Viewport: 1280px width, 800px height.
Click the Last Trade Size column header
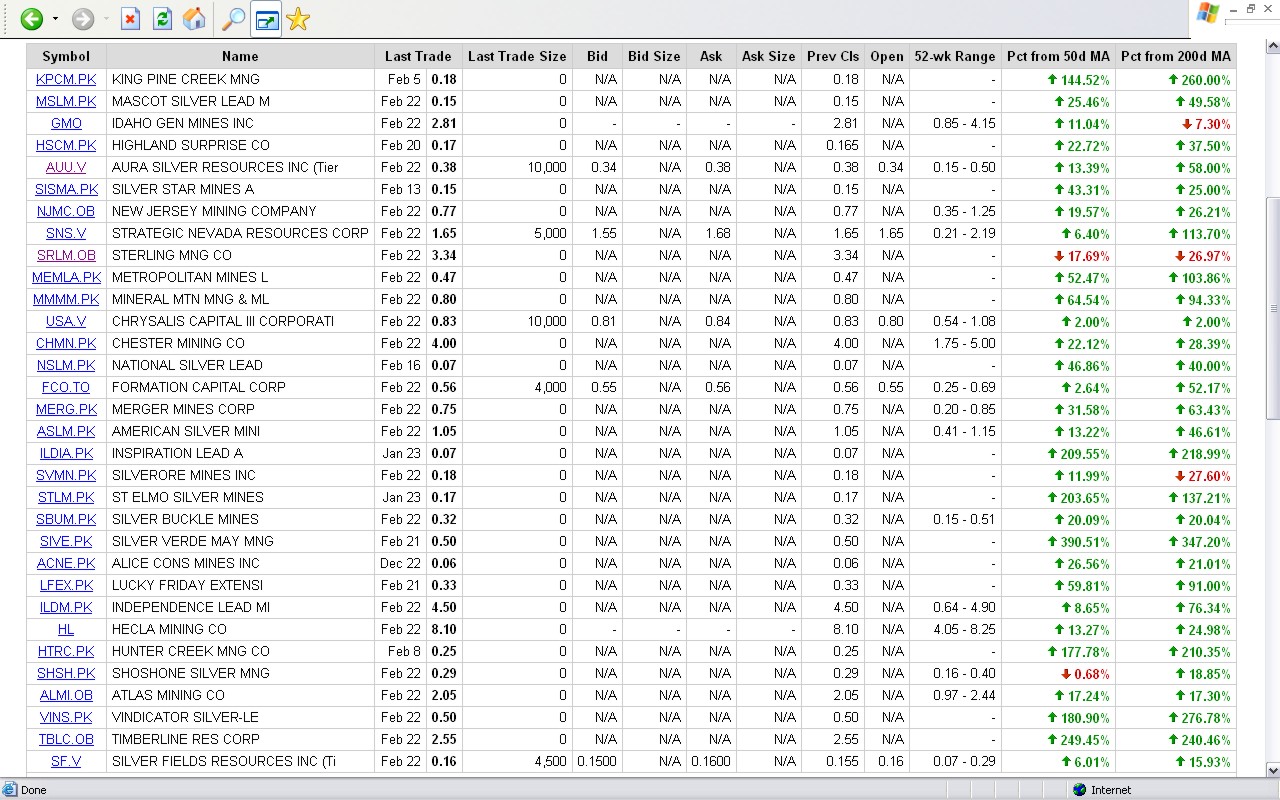pos(517,57)
